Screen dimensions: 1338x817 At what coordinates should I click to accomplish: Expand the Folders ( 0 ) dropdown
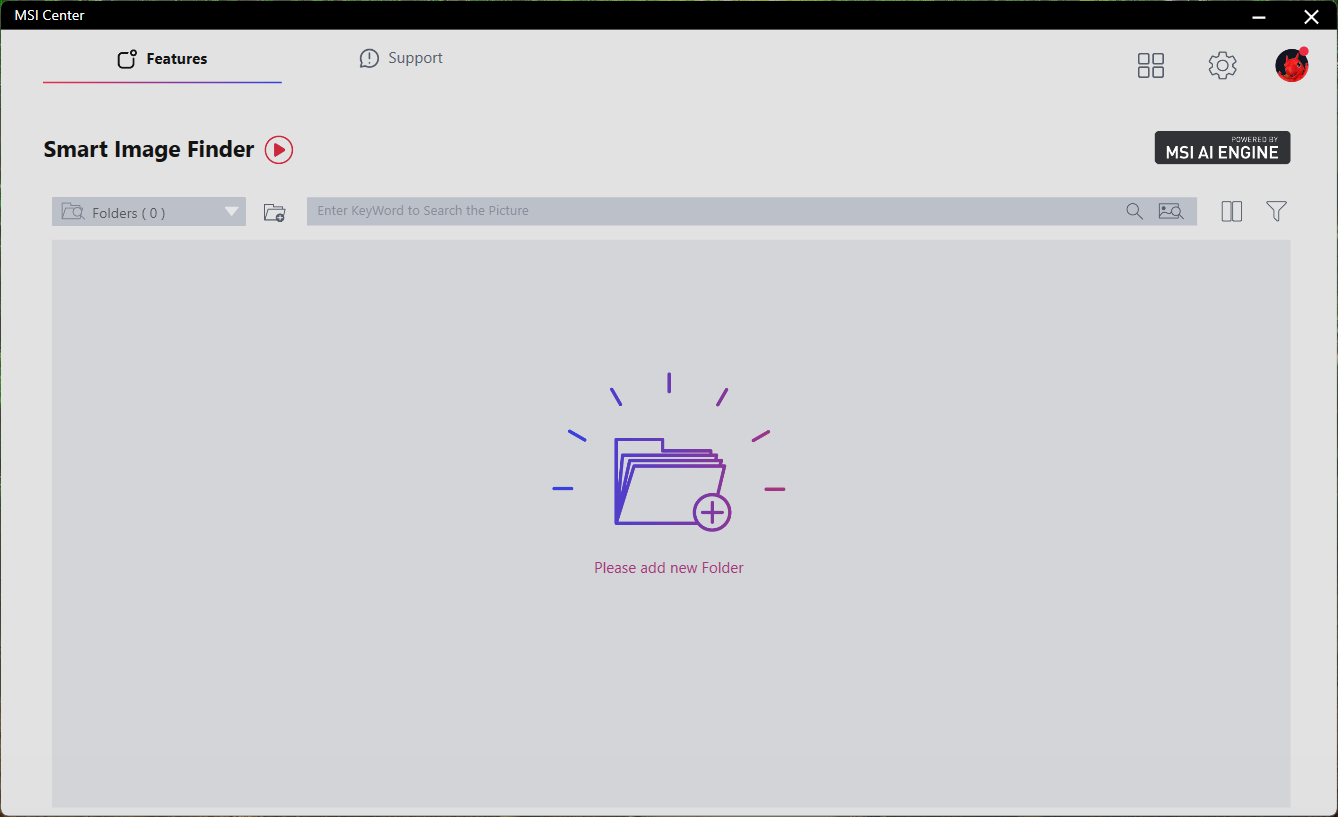point(149,212)
